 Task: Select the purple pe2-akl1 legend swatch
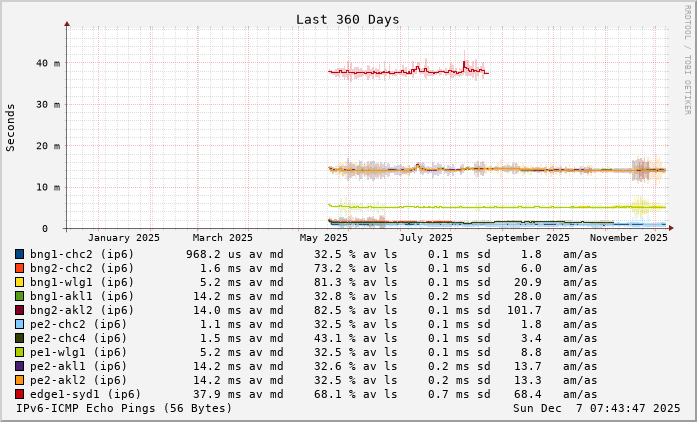(x=19, y=366)
